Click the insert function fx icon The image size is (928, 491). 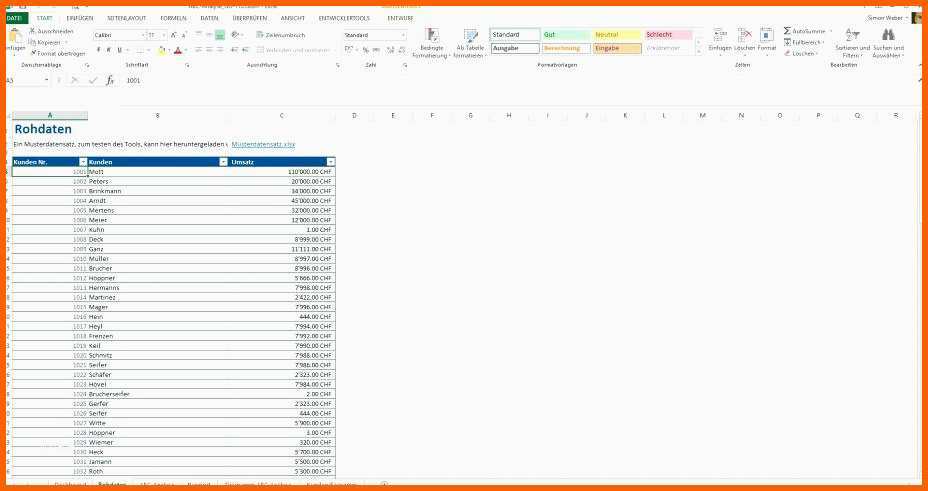coord(110,80)
